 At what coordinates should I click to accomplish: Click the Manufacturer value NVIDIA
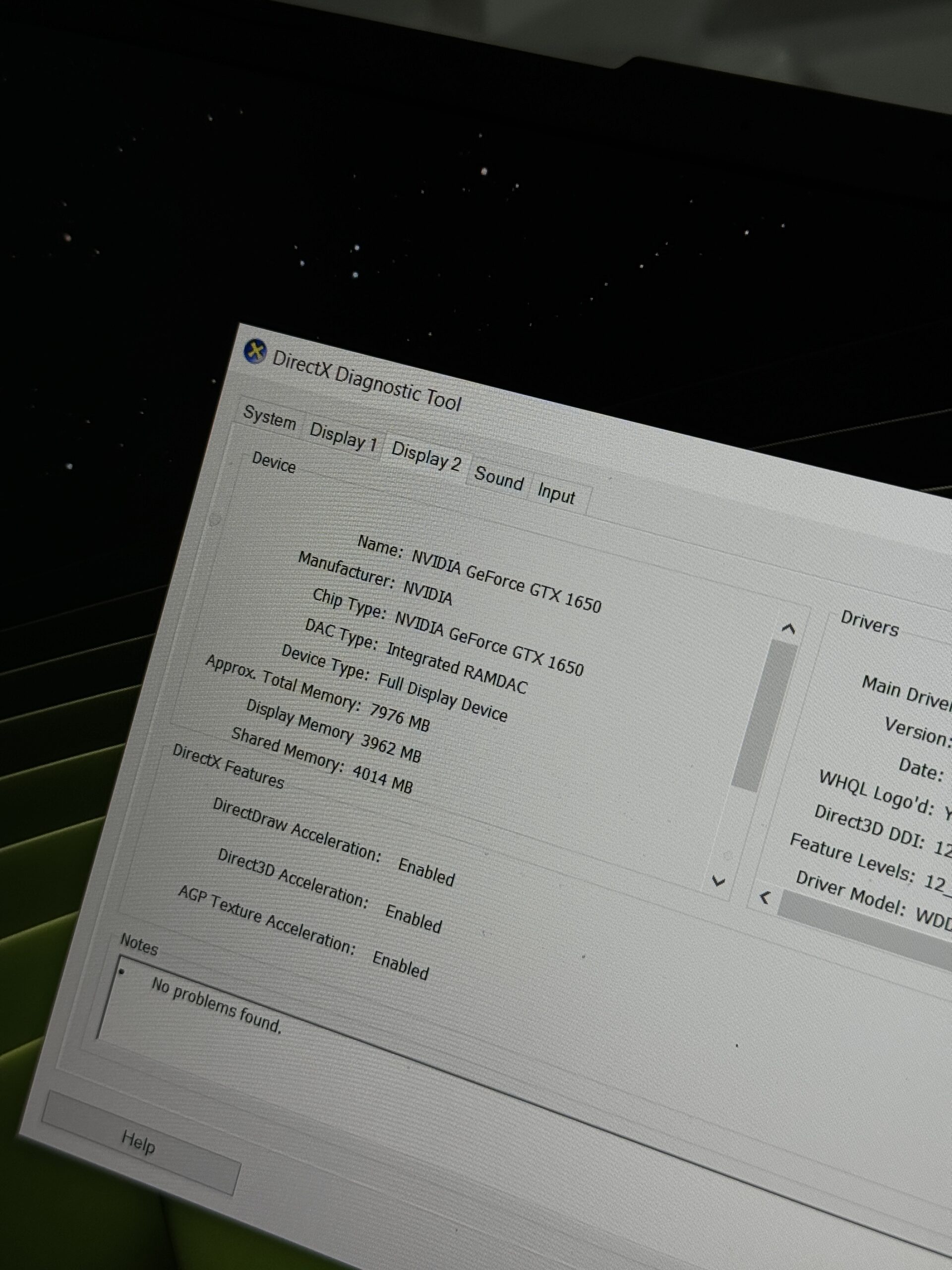(x=428, y=592)
